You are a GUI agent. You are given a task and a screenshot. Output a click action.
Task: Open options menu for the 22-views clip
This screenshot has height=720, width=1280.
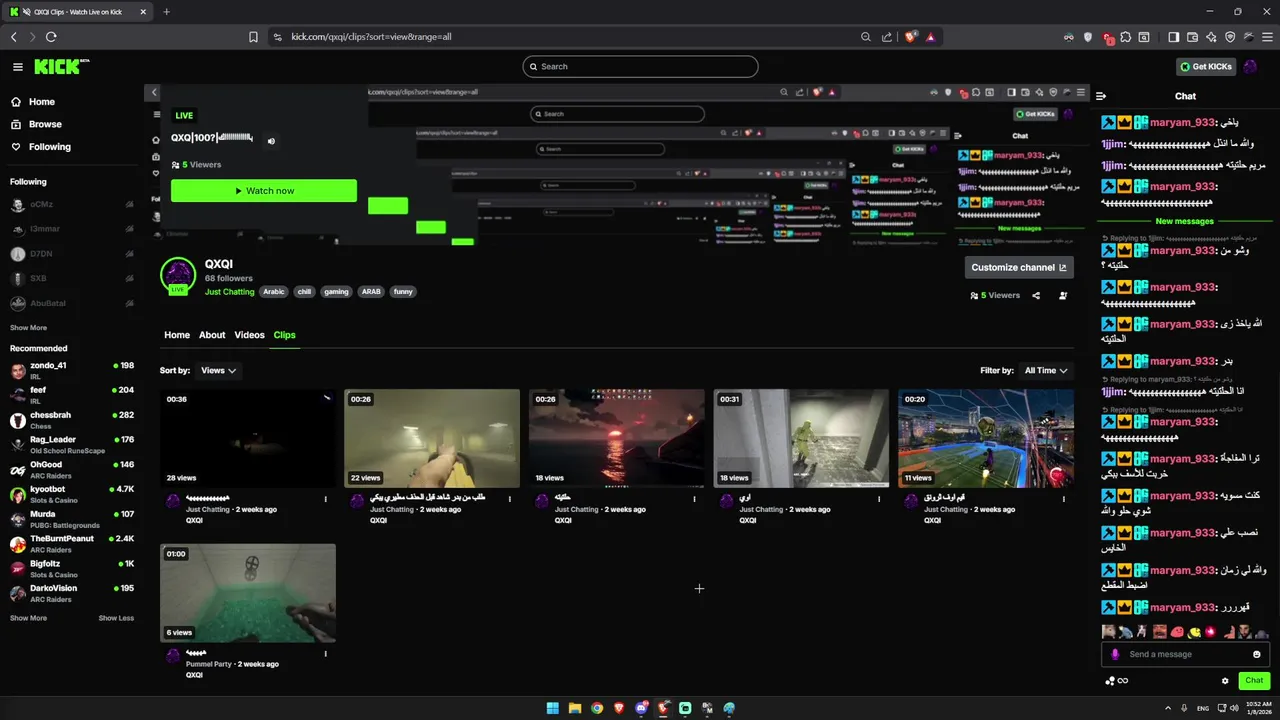pyautogui.click(x=510, y=499)
